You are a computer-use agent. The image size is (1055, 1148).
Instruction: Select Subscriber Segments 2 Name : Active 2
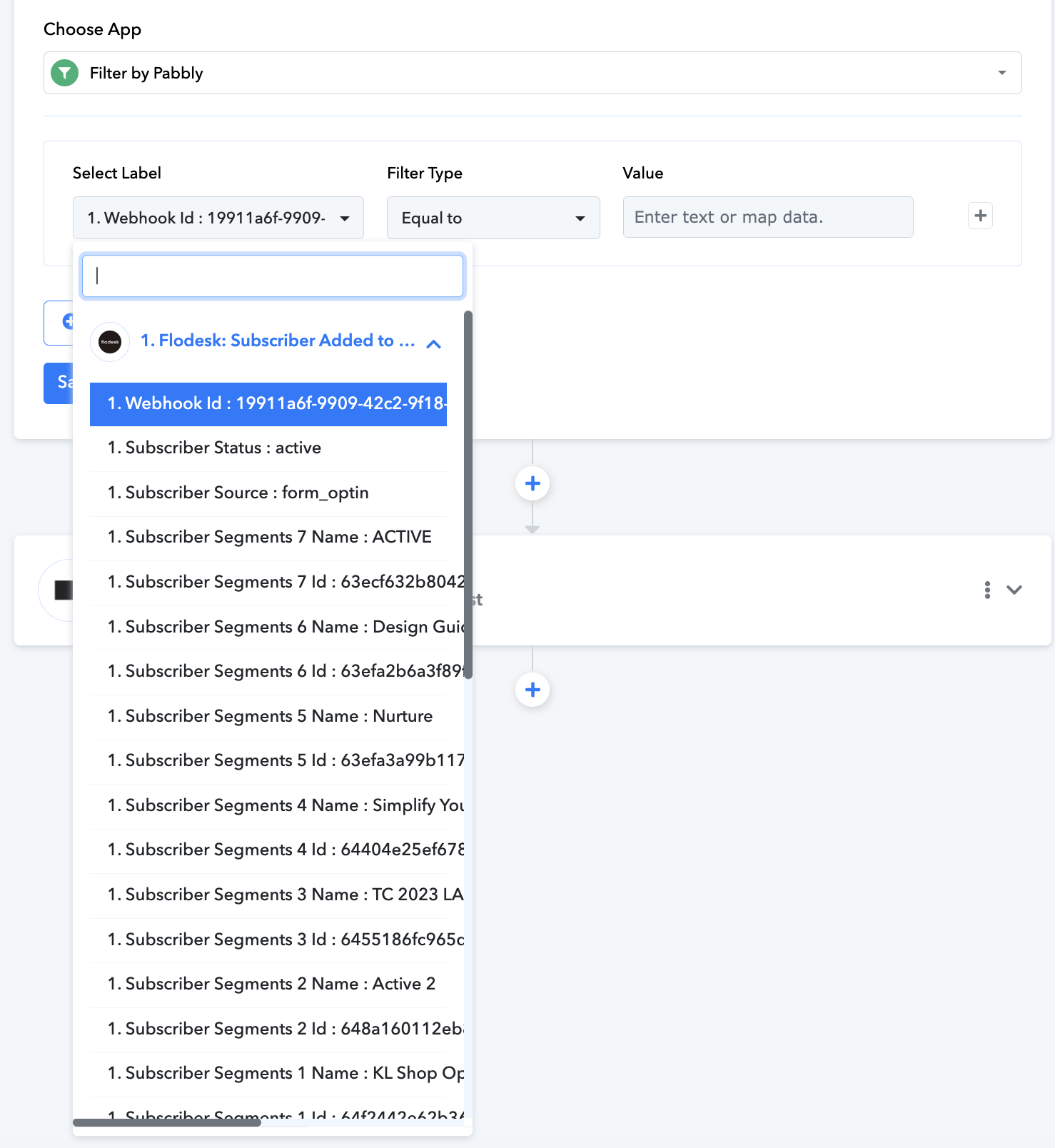(x=268, y=985)
